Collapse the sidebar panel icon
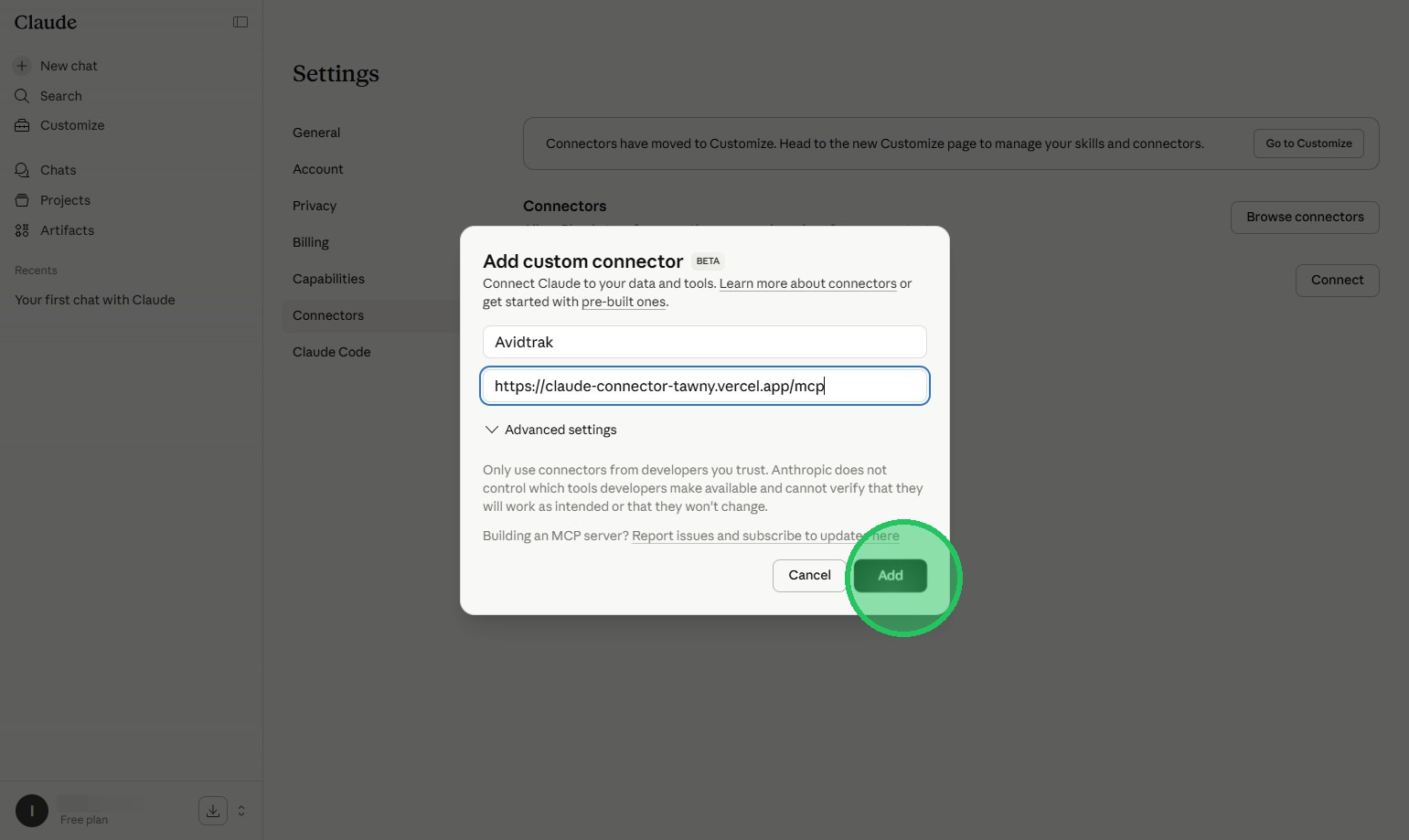Viewport: 1409px width, 840px height. [240, 22]
